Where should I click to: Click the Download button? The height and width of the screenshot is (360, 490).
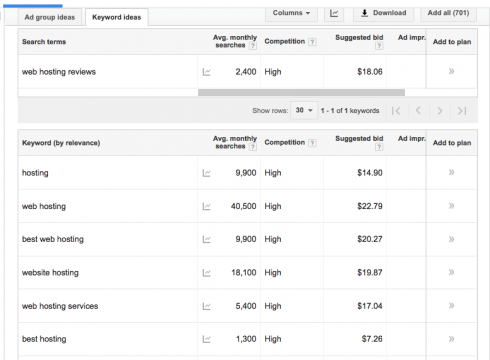pos(384,13)
